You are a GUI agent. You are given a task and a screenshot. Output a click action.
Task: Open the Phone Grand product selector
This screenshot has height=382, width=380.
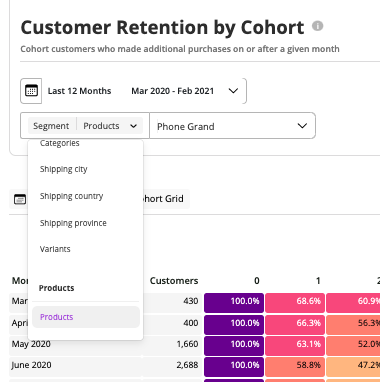pos(232,126)
